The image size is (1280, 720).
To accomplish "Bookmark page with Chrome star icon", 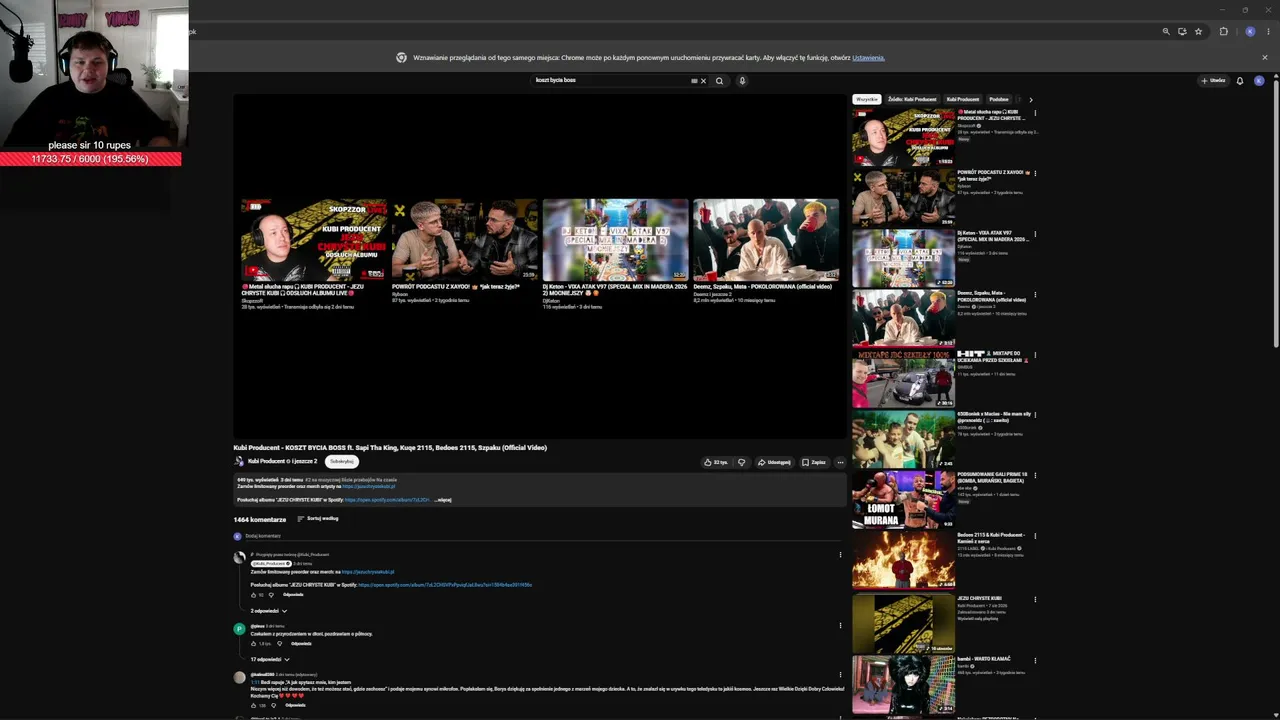I will tap(1198, 32).
